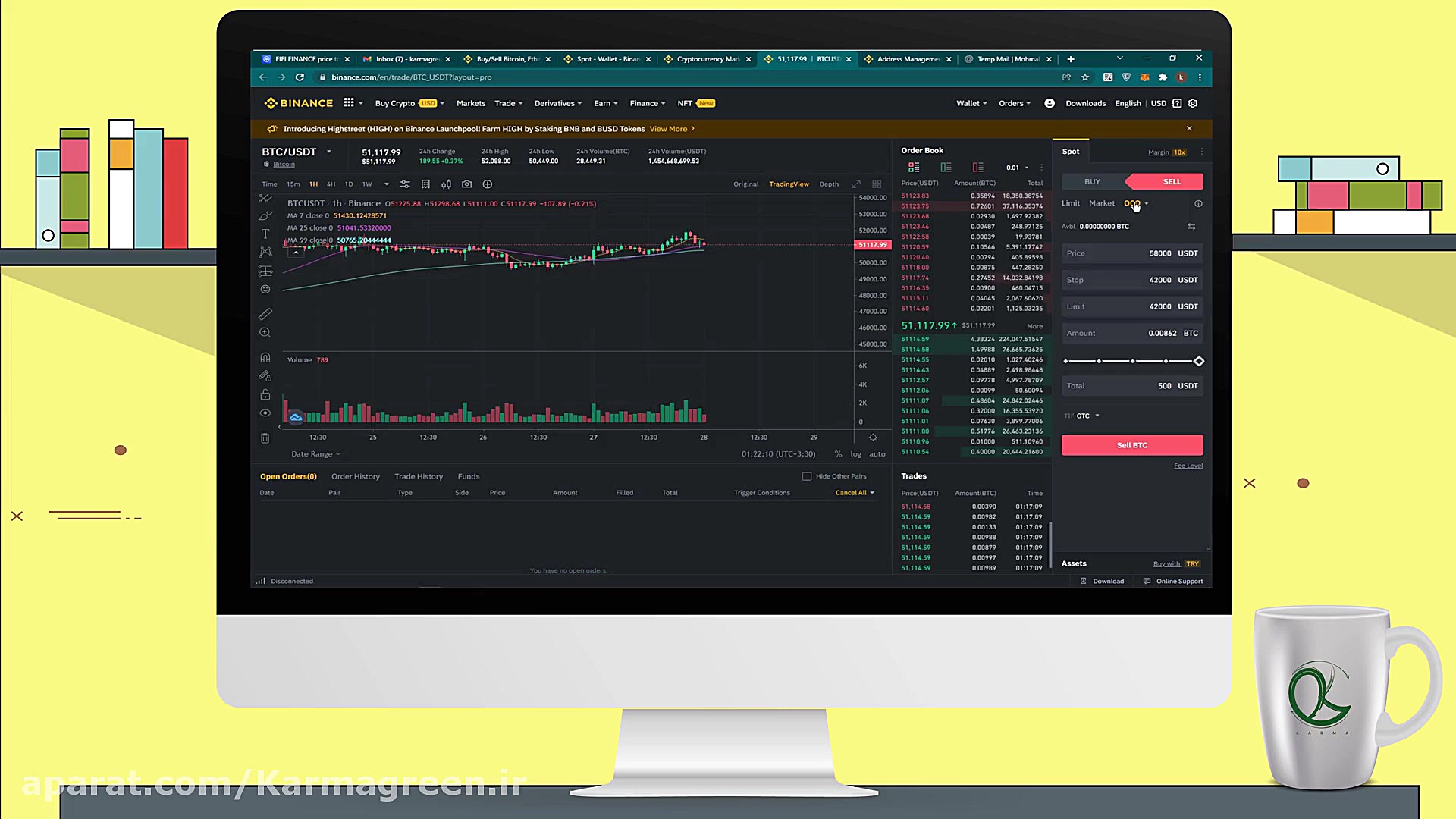This screenshot has height=819, width=1456.
Task: Toggle hide all drawings eye icon
Action: [x=265, y=413]
